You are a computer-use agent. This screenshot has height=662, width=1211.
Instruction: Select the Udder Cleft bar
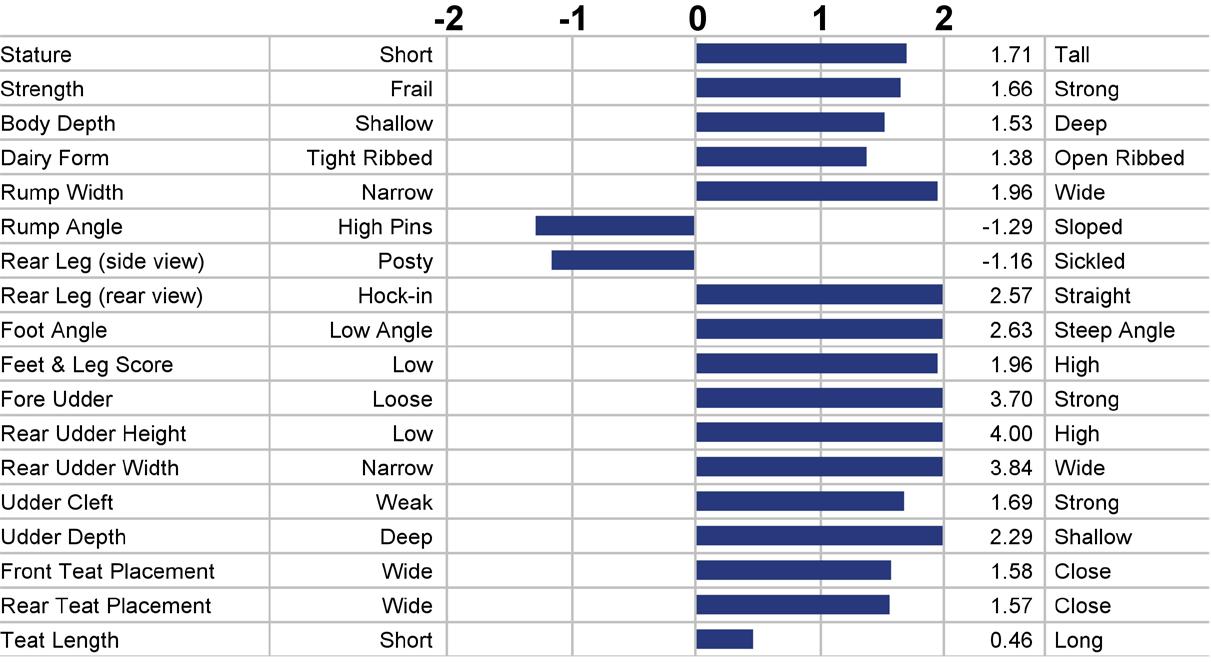[x=800, y=501]
